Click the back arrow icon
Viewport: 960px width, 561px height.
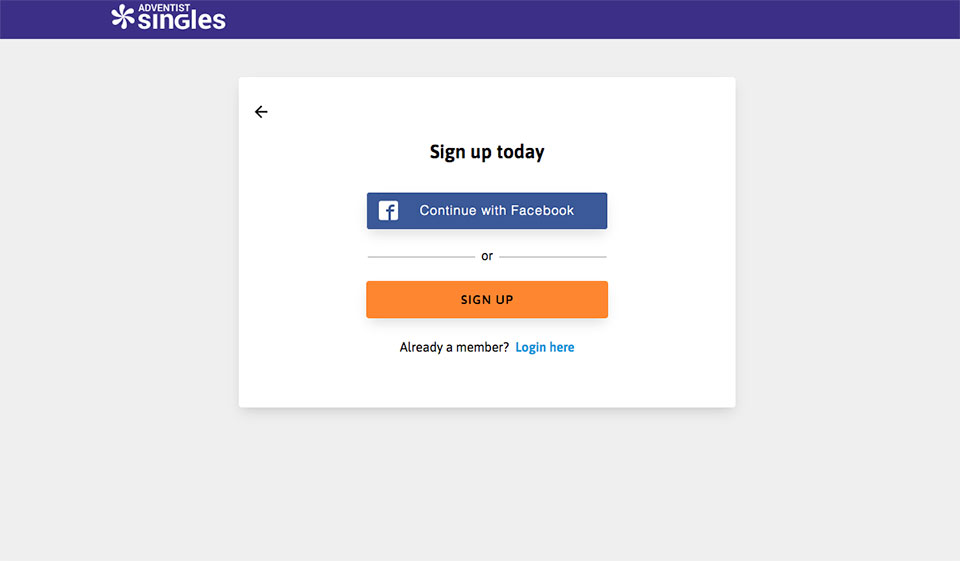tap(261, 112)
